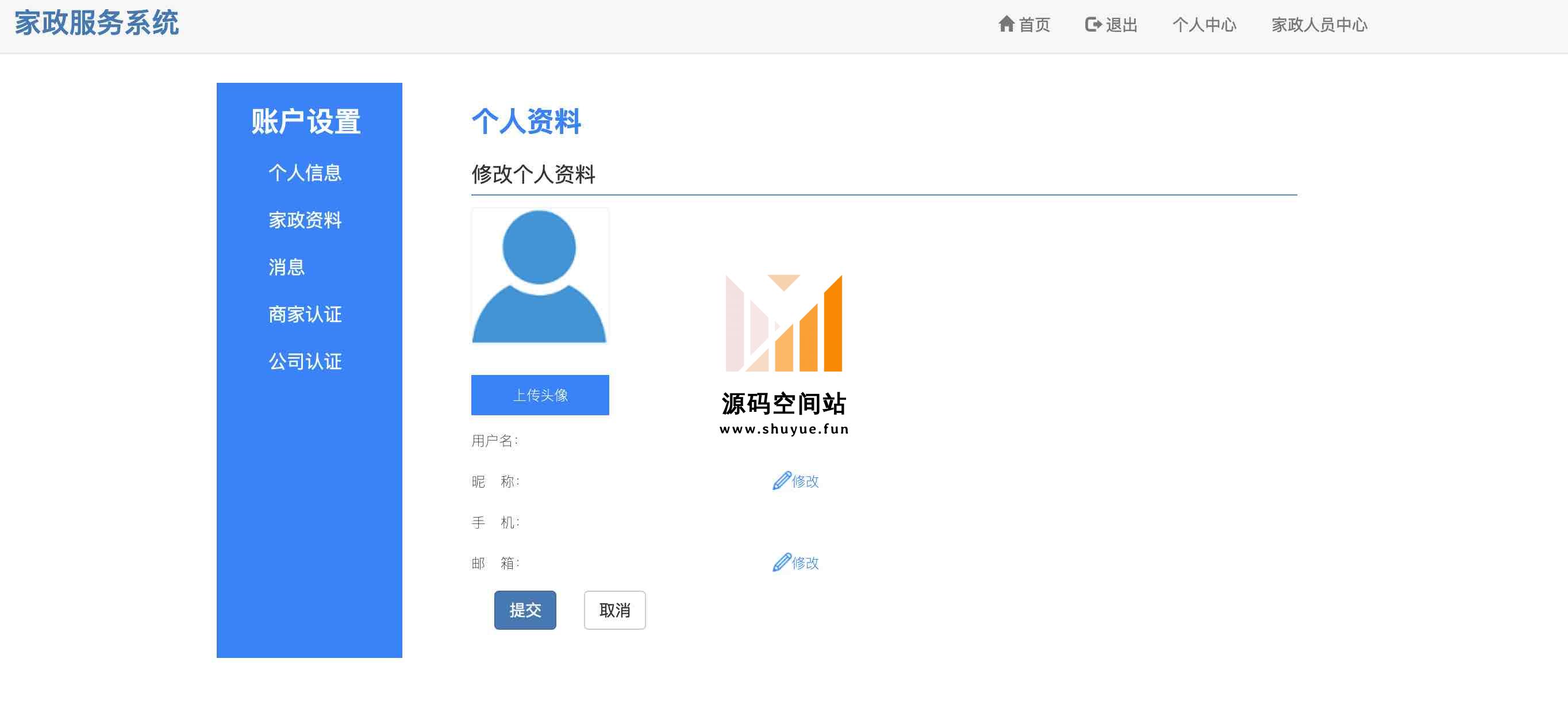
Task: Click pencil icon in the 邮箱 row
Action: point(781,562)
